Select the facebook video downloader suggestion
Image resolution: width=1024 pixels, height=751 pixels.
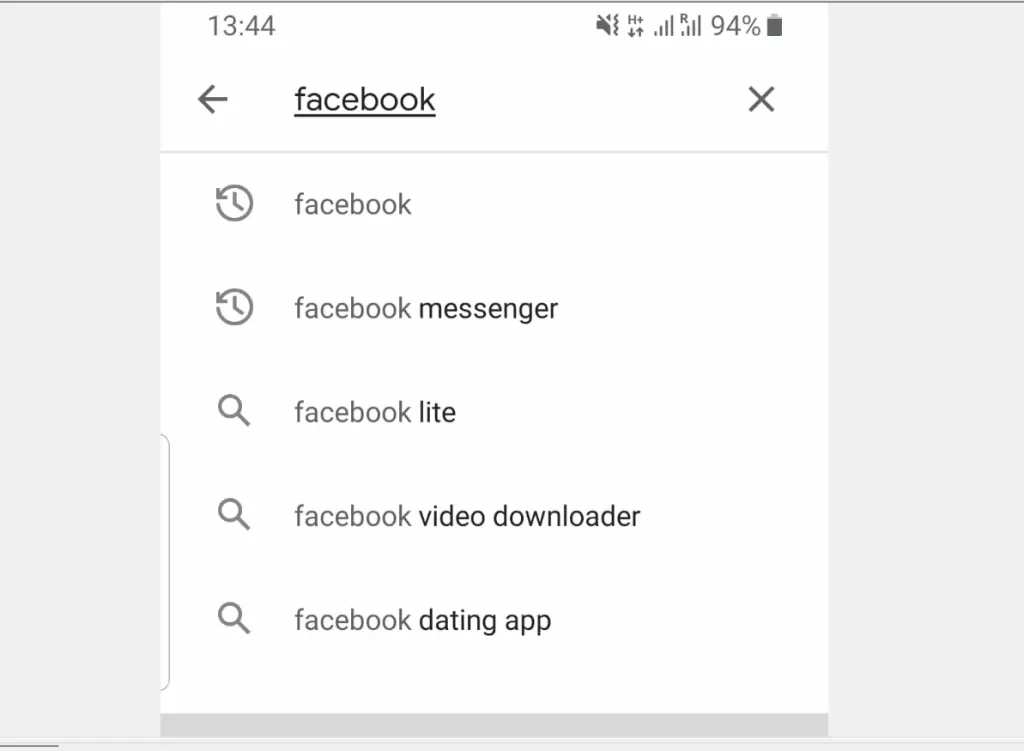[x=466, y=515]
